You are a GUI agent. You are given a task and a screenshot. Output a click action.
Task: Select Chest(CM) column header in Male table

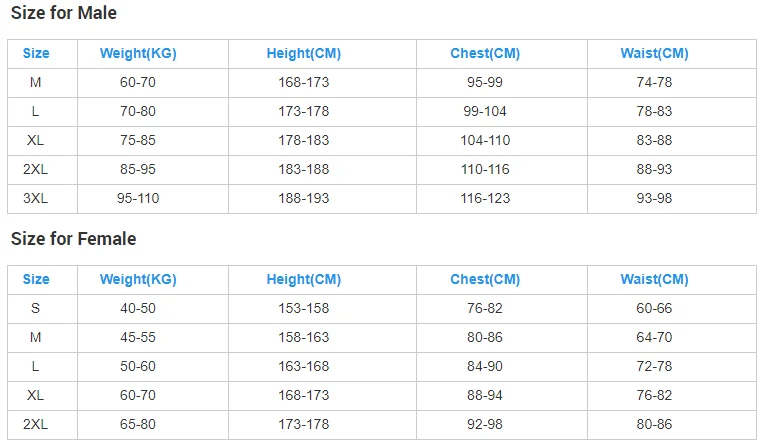(485, 54)
